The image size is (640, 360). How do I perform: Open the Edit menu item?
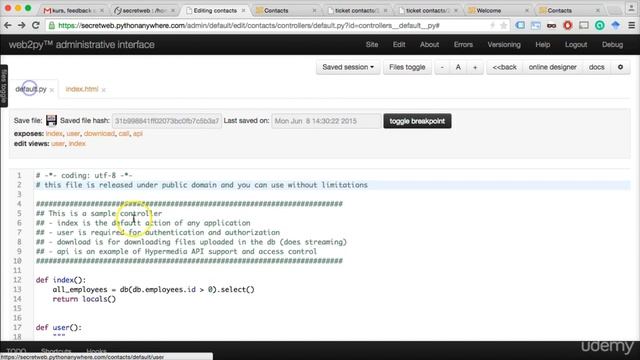[399, 44]
